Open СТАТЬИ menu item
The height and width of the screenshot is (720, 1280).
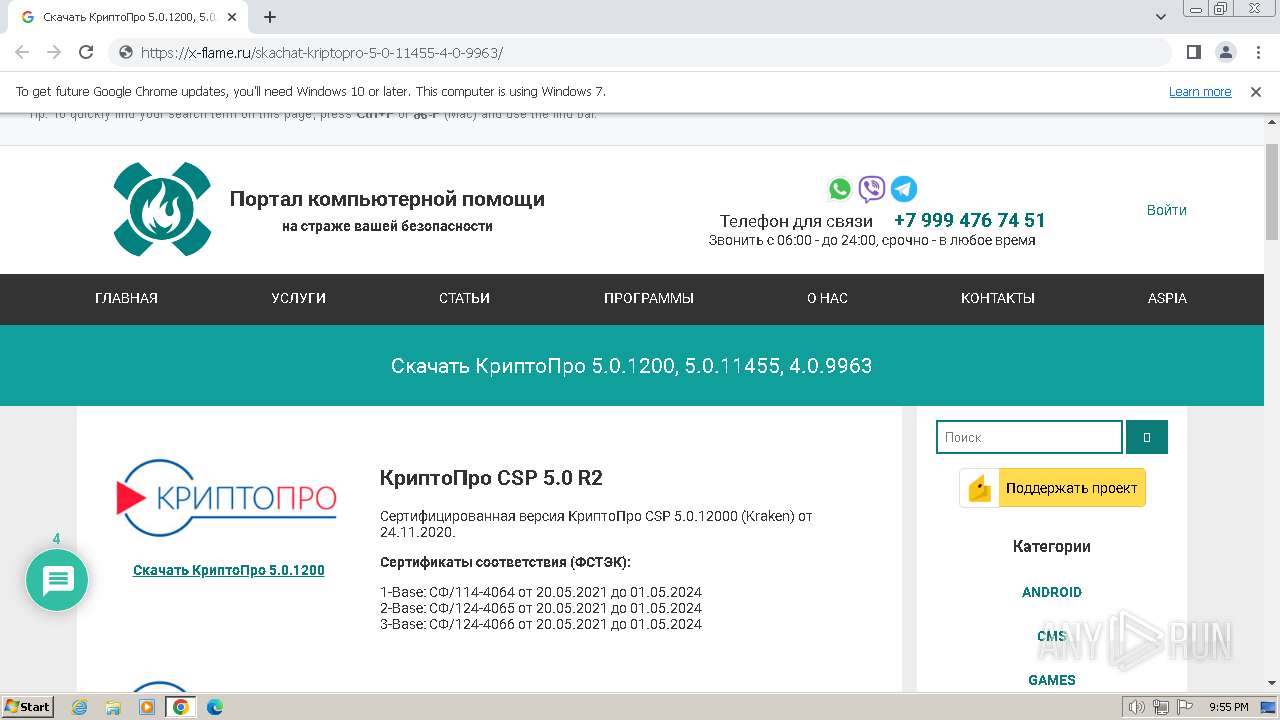464,298
